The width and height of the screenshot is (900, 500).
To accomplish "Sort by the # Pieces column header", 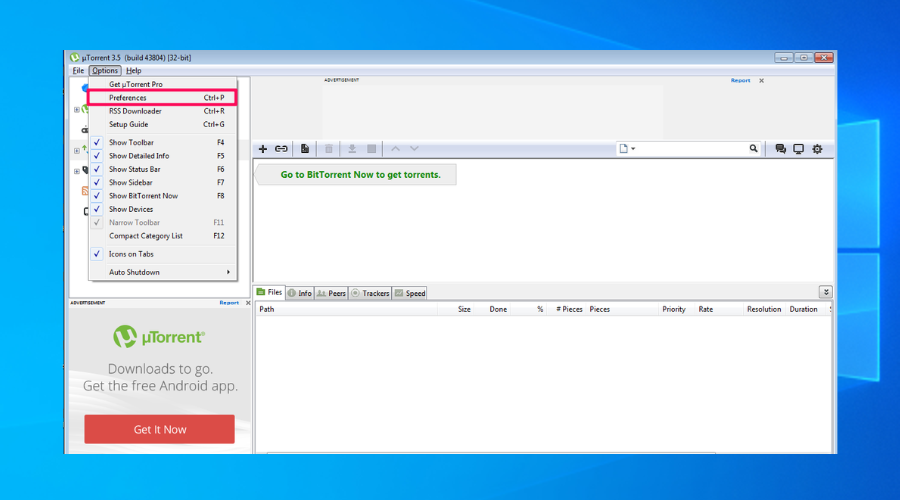I will (x=566, y=309).
